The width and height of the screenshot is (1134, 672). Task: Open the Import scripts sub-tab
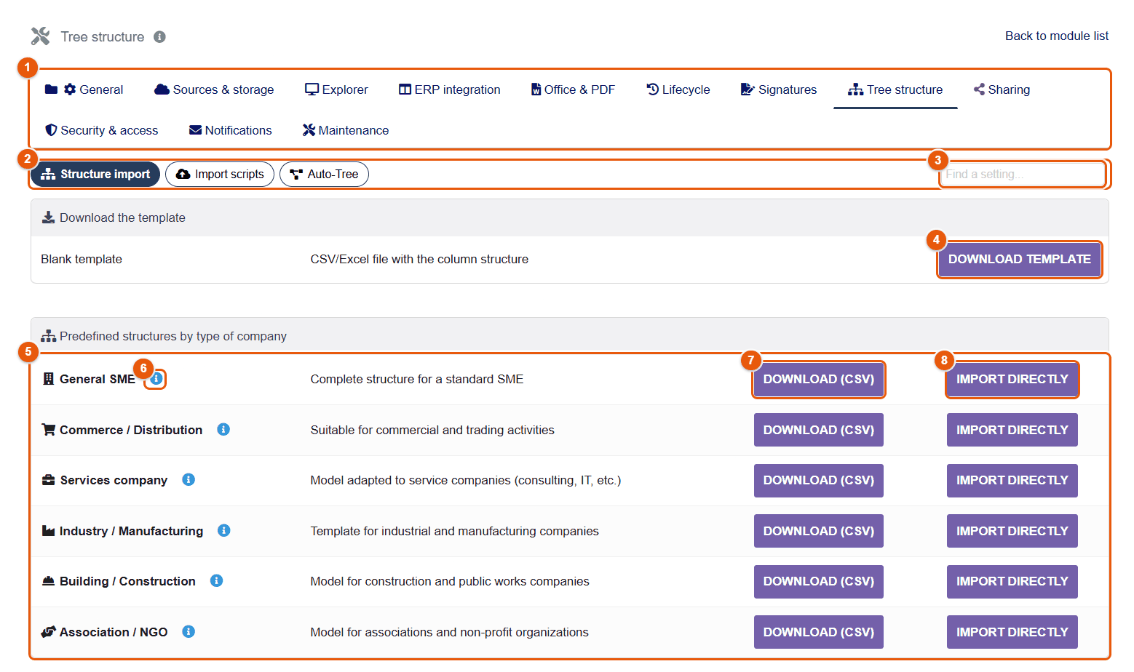point(220,174)
